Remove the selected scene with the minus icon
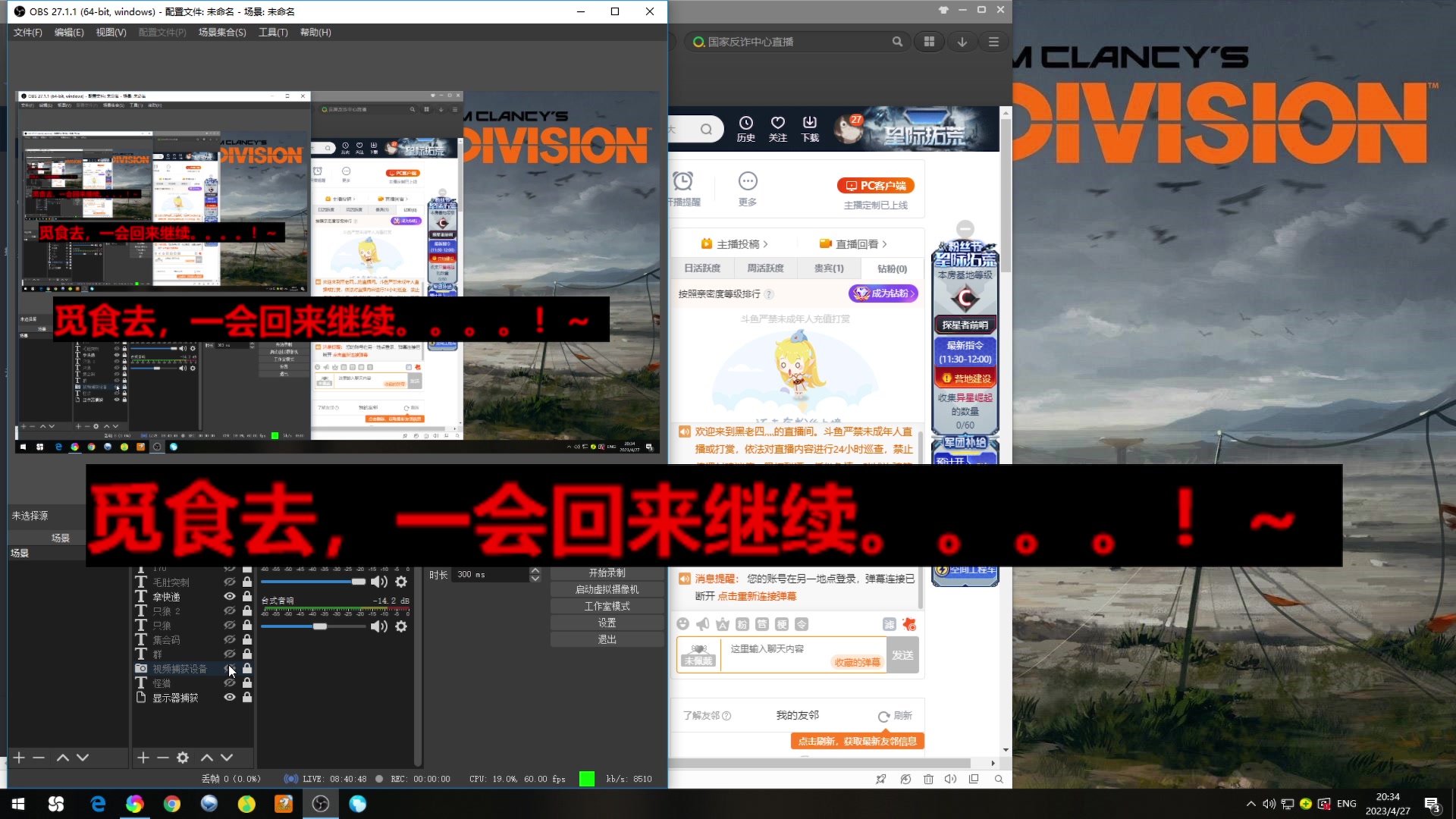The width and height of the screenshot is (1456, 819). coord(39,758)
